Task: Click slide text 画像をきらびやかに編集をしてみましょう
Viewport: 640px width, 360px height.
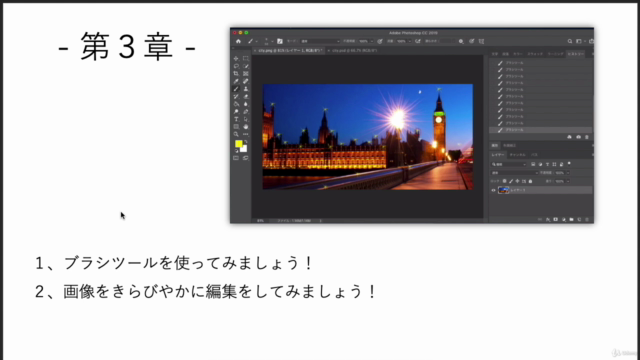Action: coord(214,291)
